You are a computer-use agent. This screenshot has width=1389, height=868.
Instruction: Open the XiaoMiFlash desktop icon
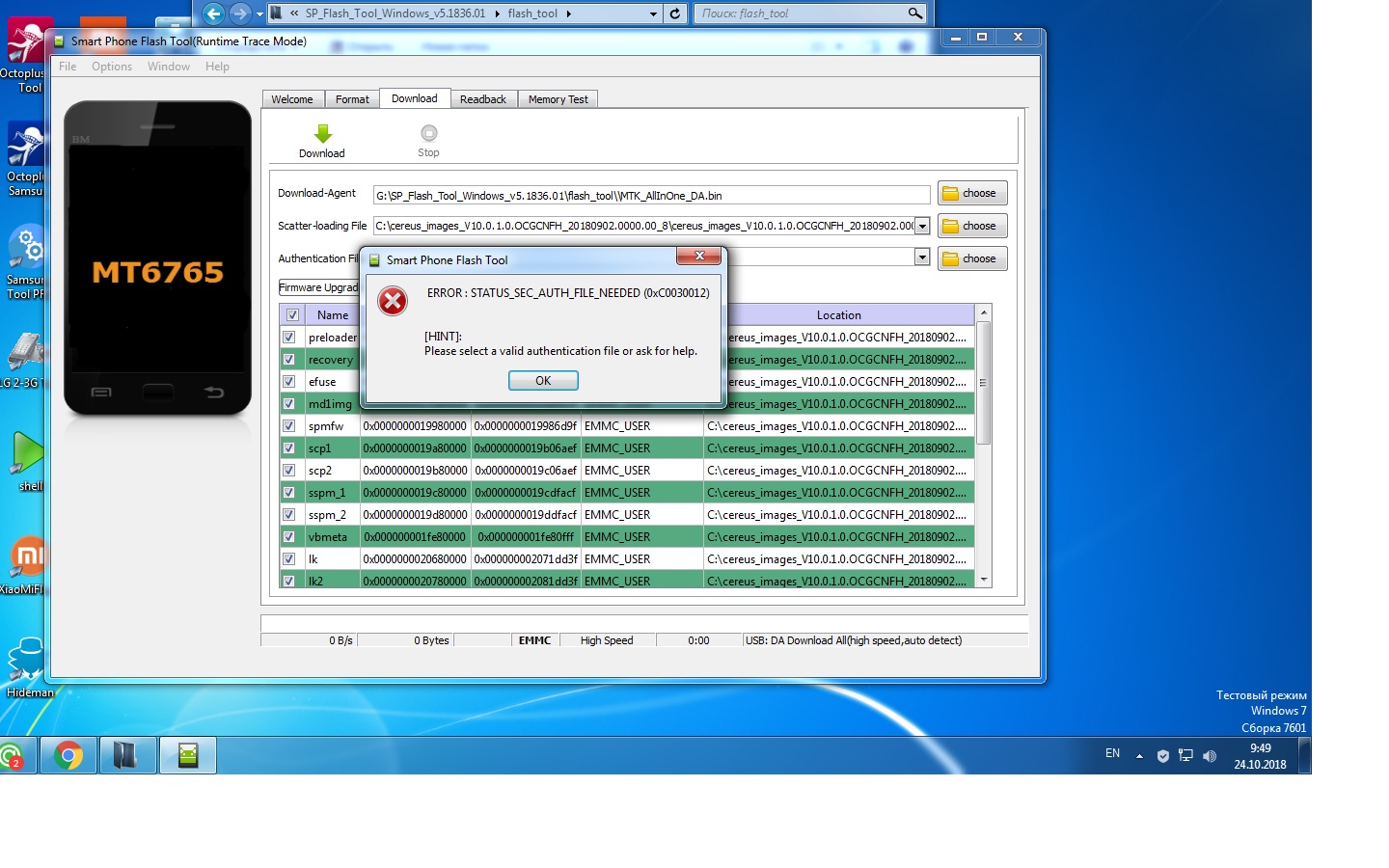[x=23, y=566]
